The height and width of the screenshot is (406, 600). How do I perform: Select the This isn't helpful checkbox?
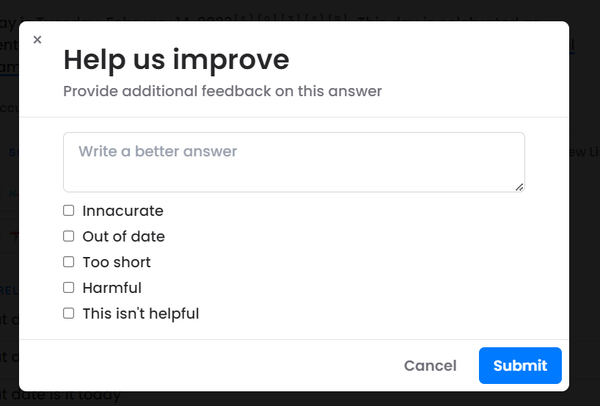pos(69,313)
